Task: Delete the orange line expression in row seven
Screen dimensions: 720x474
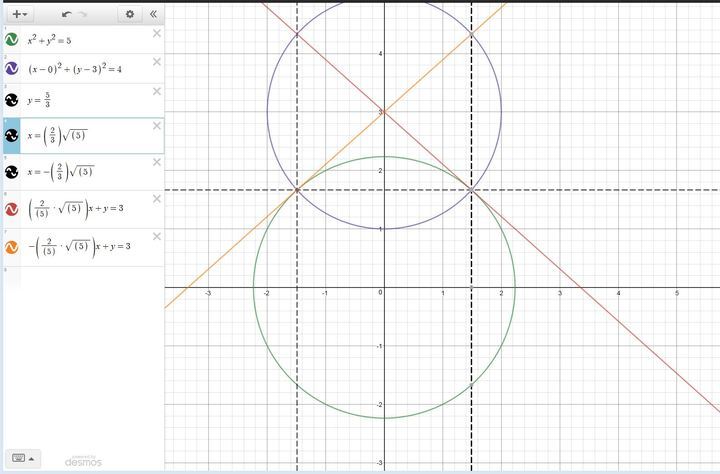Action: [x=156, y=236]
